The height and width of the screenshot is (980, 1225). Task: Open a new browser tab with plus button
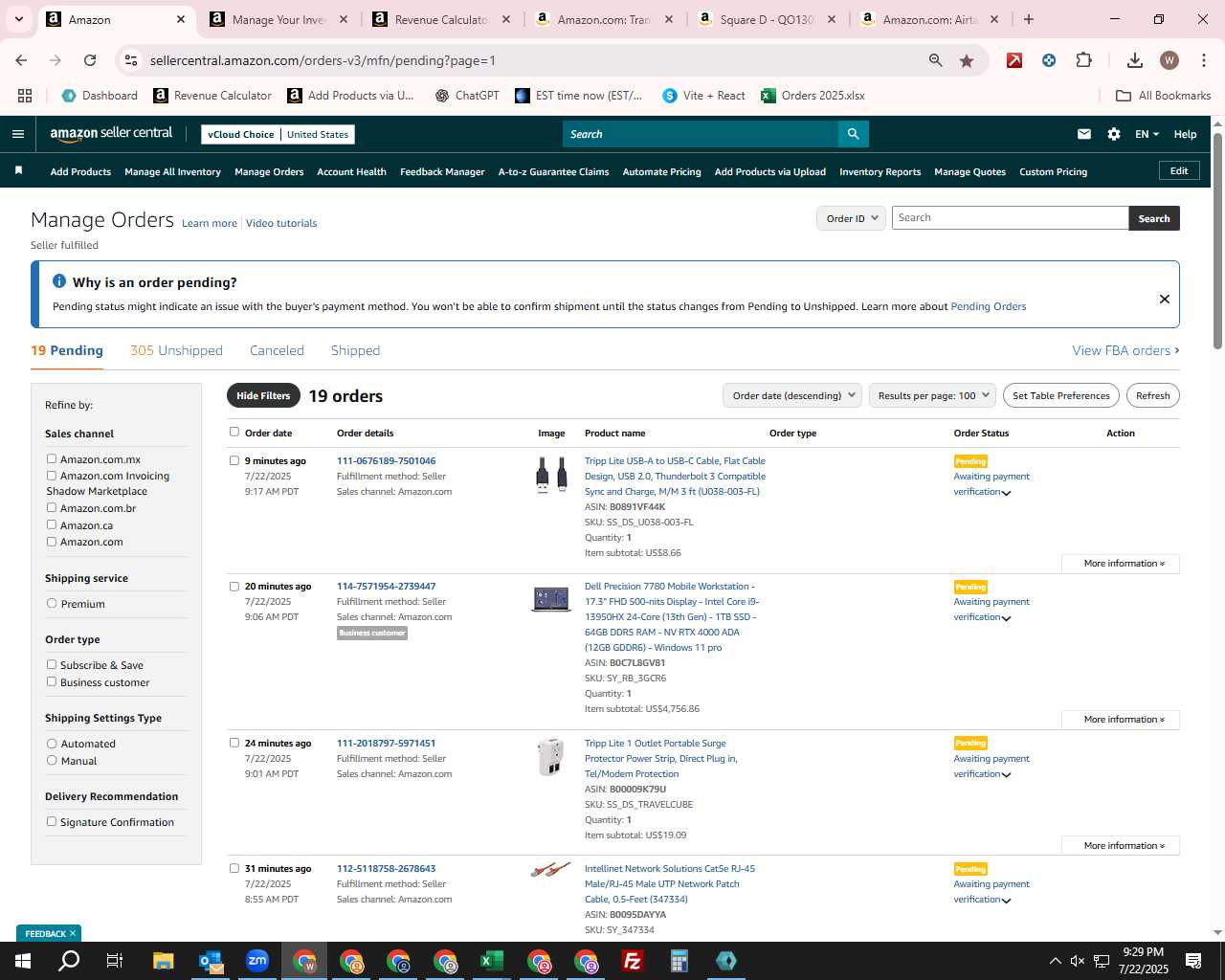coord(1029,19)
